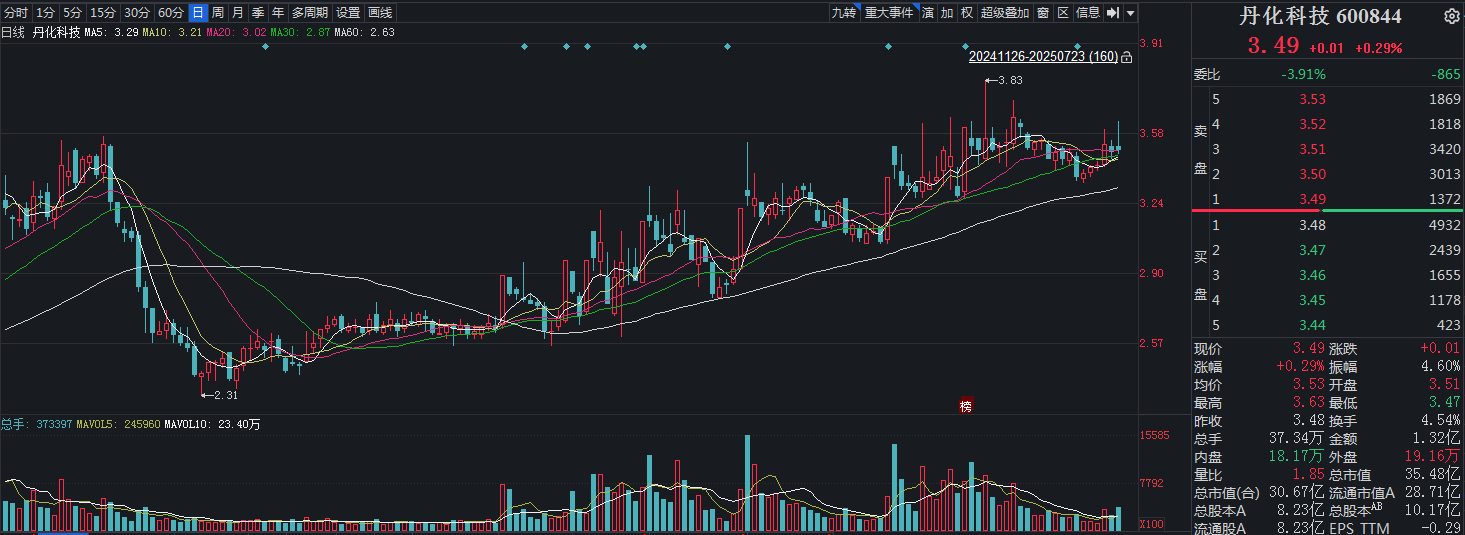Toggle the 九转 indicator overlay
The height and width of the screenshot is (535, 1465).
click(x=843, y=13)
